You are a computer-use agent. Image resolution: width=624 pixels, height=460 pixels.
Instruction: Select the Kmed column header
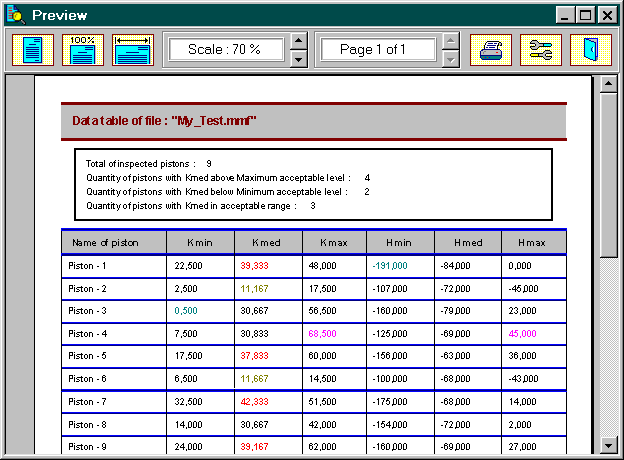268,242
